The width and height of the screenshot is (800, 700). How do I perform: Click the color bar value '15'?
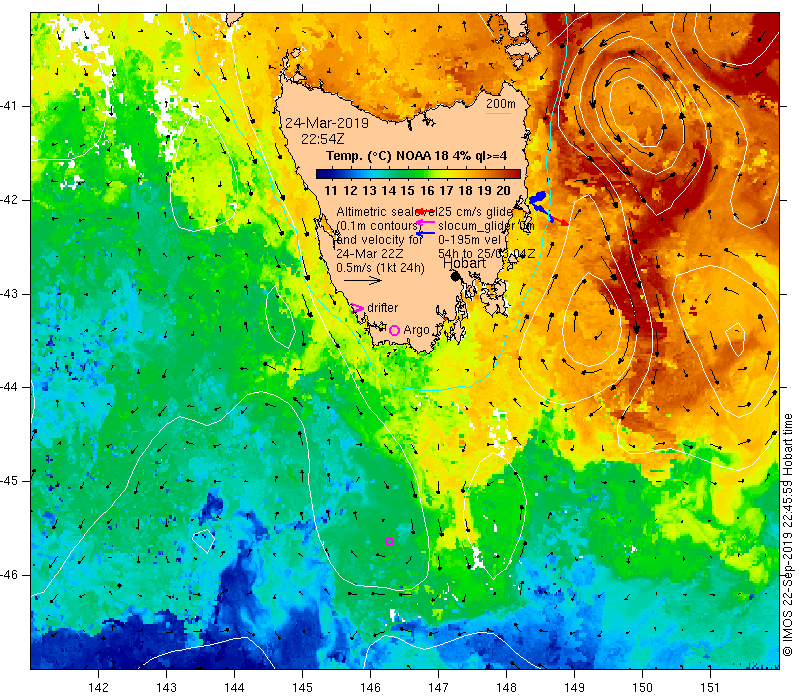click(407, 191)
